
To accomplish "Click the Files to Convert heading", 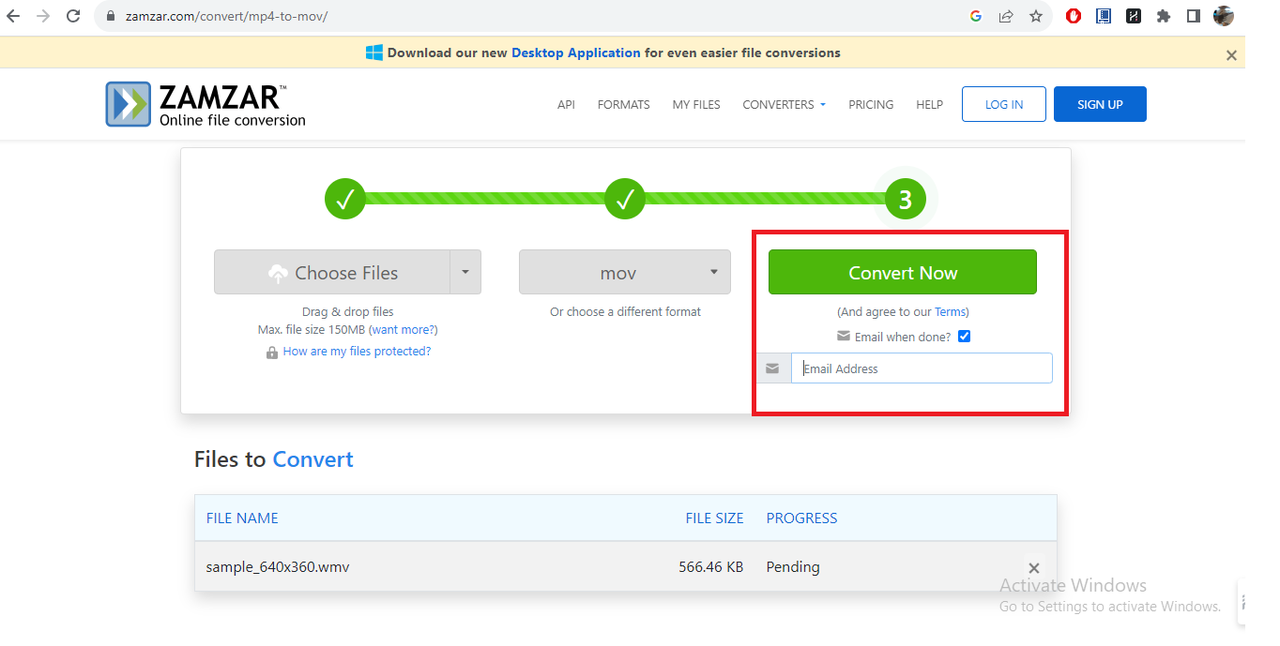I will tap(274, 460).
